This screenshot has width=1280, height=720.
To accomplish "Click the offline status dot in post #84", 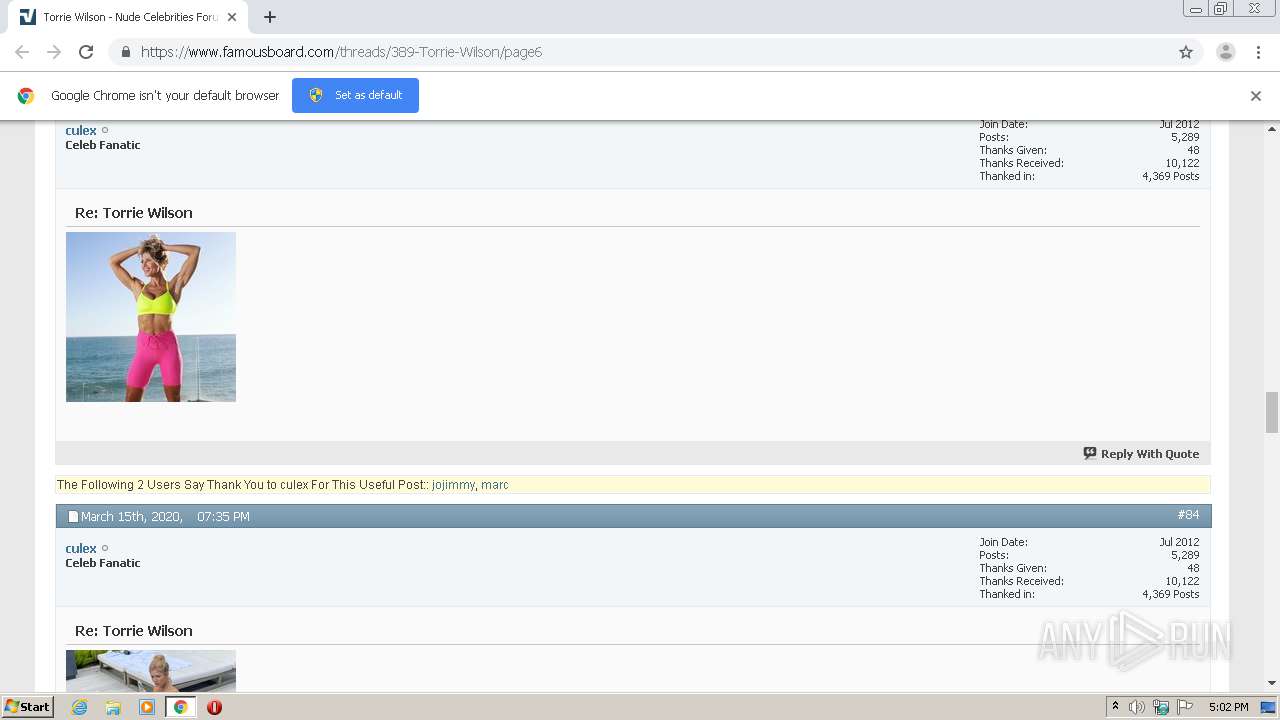I will (105, 548).
